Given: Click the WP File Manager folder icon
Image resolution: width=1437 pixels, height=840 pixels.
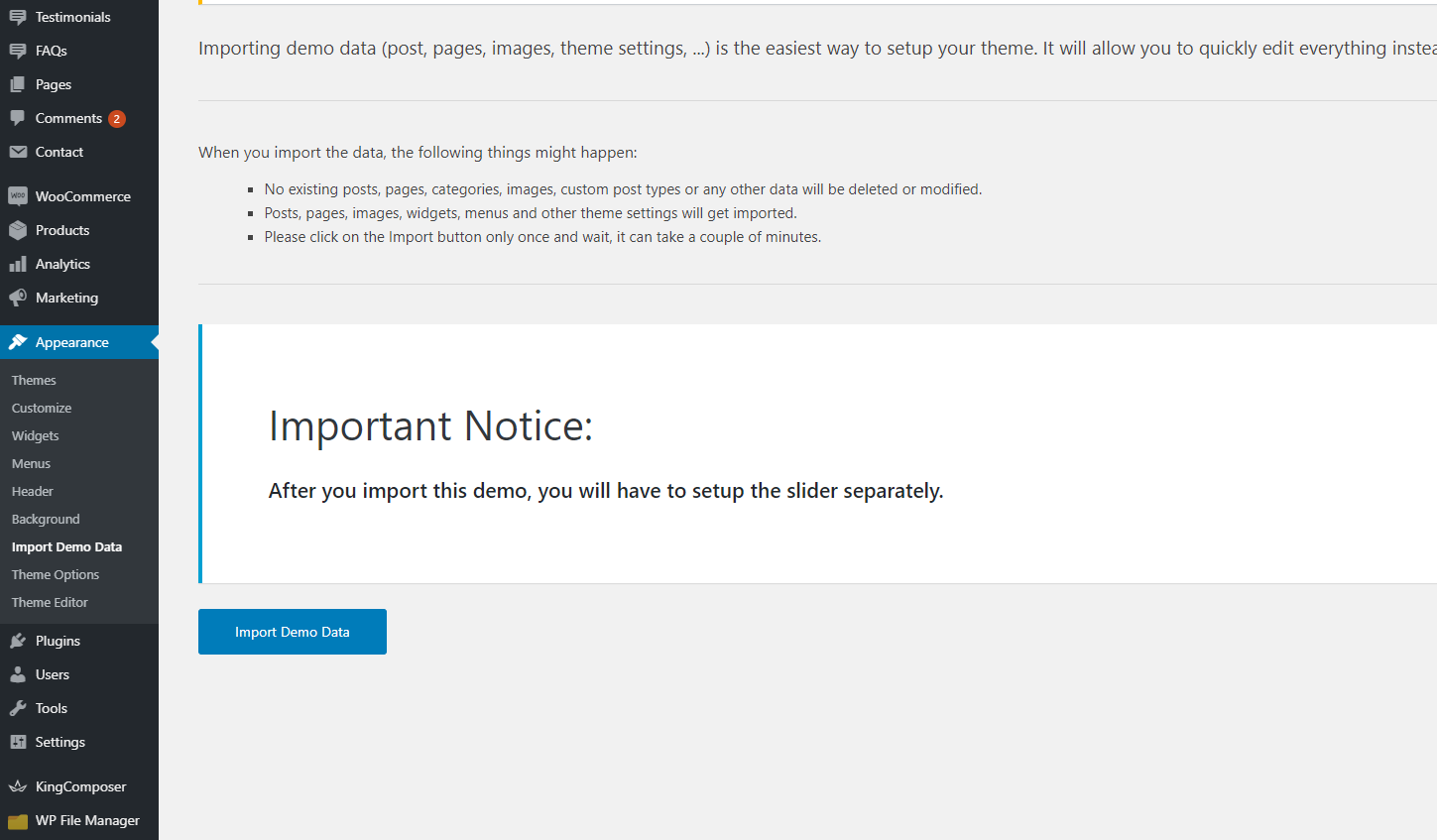Looking at the screenshot, I should 18,821.
